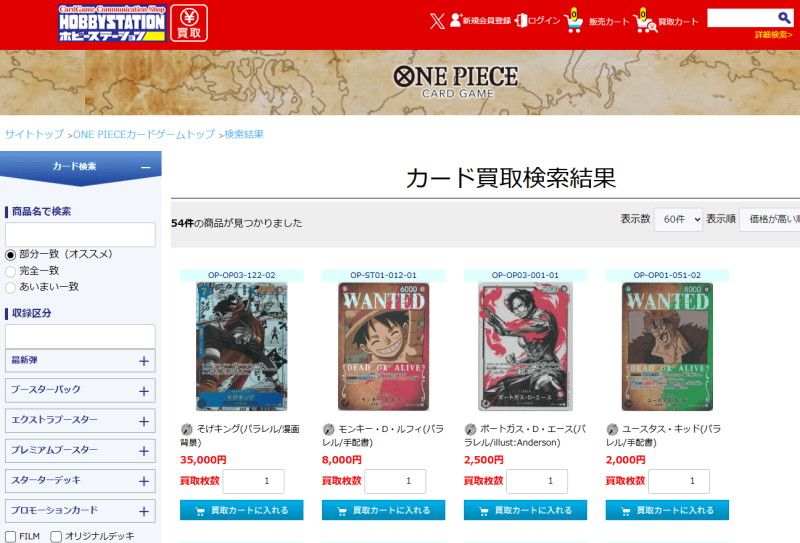Select the 完全一致 radio button
Image resolution: width=800 pixels, height=543 pixels.
coord(10,271)
